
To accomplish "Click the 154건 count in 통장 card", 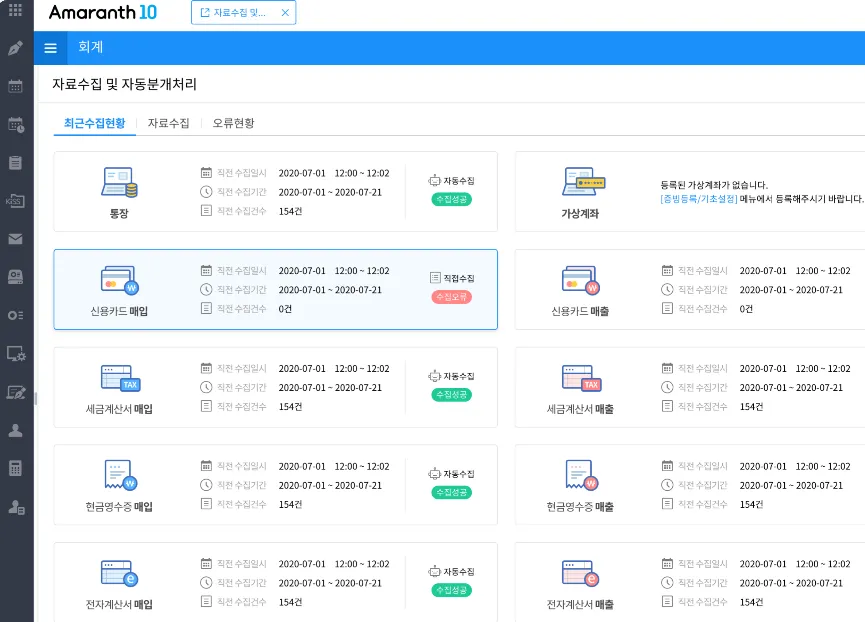I will click(x=290, y=211).
